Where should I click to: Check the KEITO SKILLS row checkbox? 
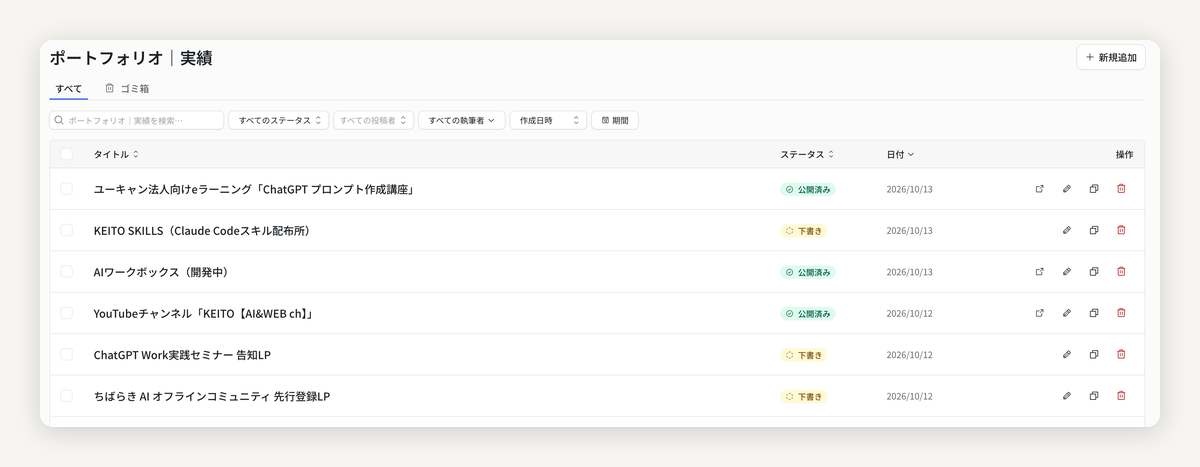pyautogui.click(x=67, y=230)
